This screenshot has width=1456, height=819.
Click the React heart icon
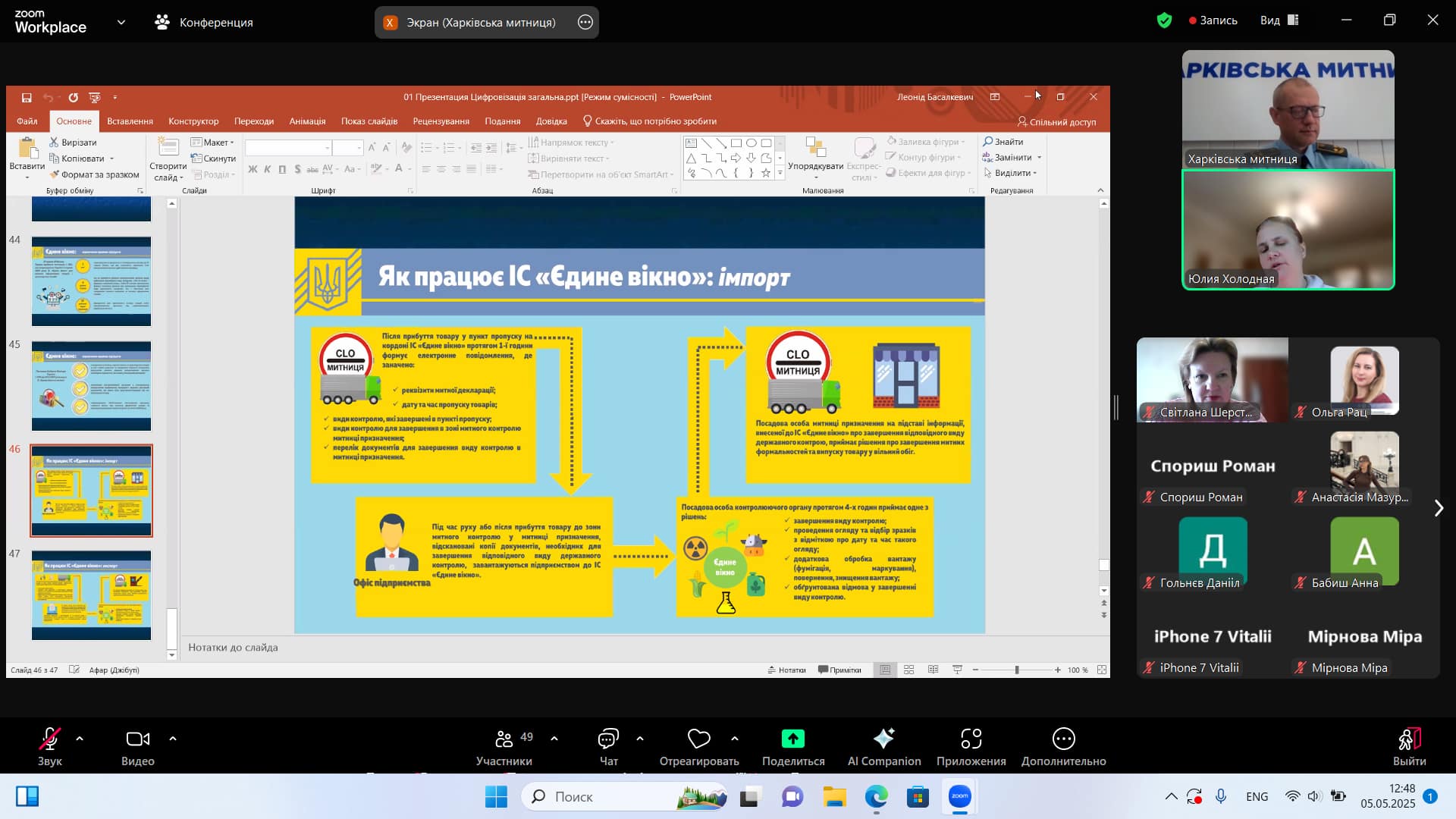(698, 739)
